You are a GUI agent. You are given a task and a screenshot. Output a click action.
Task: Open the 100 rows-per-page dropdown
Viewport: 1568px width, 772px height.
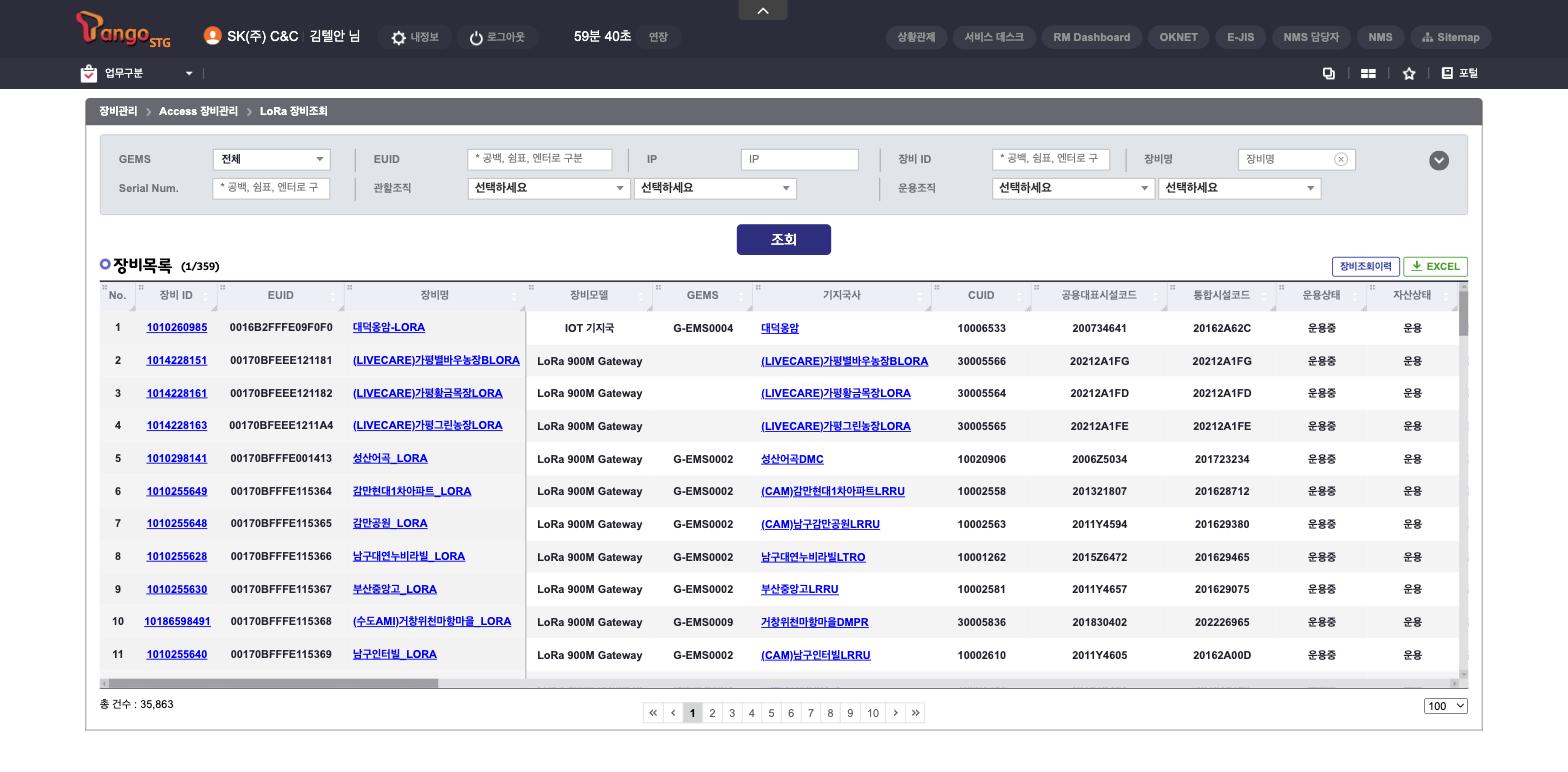click(1446, 706)
